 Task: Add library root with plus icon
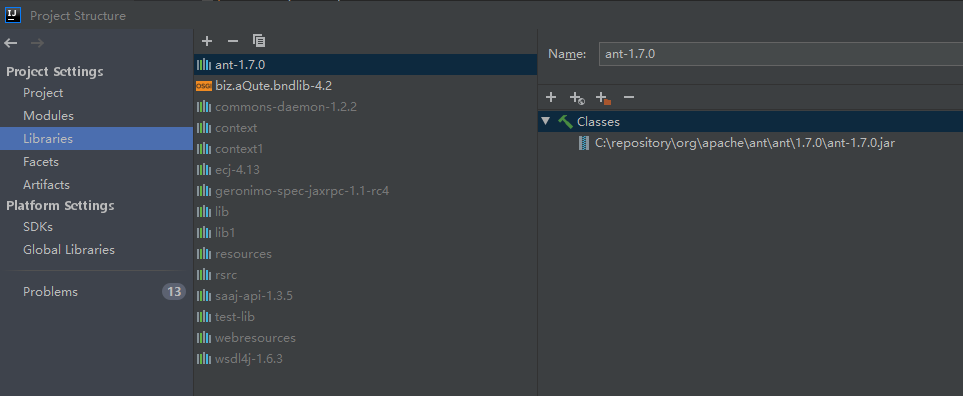(x=551, y=97)
